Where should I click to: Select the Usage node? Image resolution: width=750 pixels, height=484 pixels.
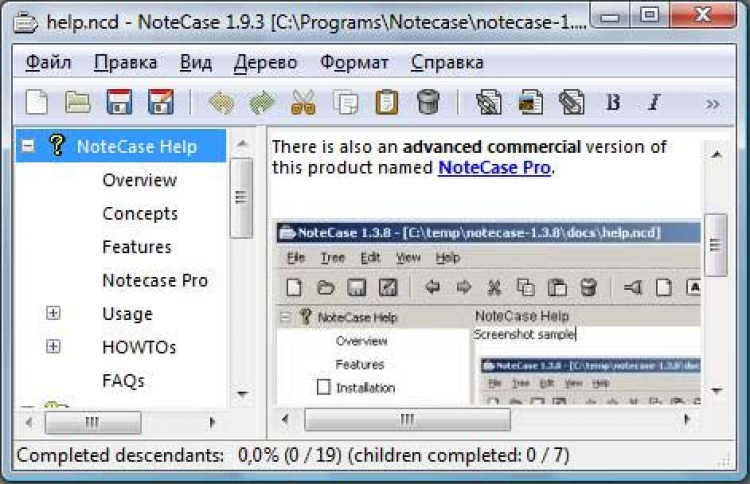point(127,314)
